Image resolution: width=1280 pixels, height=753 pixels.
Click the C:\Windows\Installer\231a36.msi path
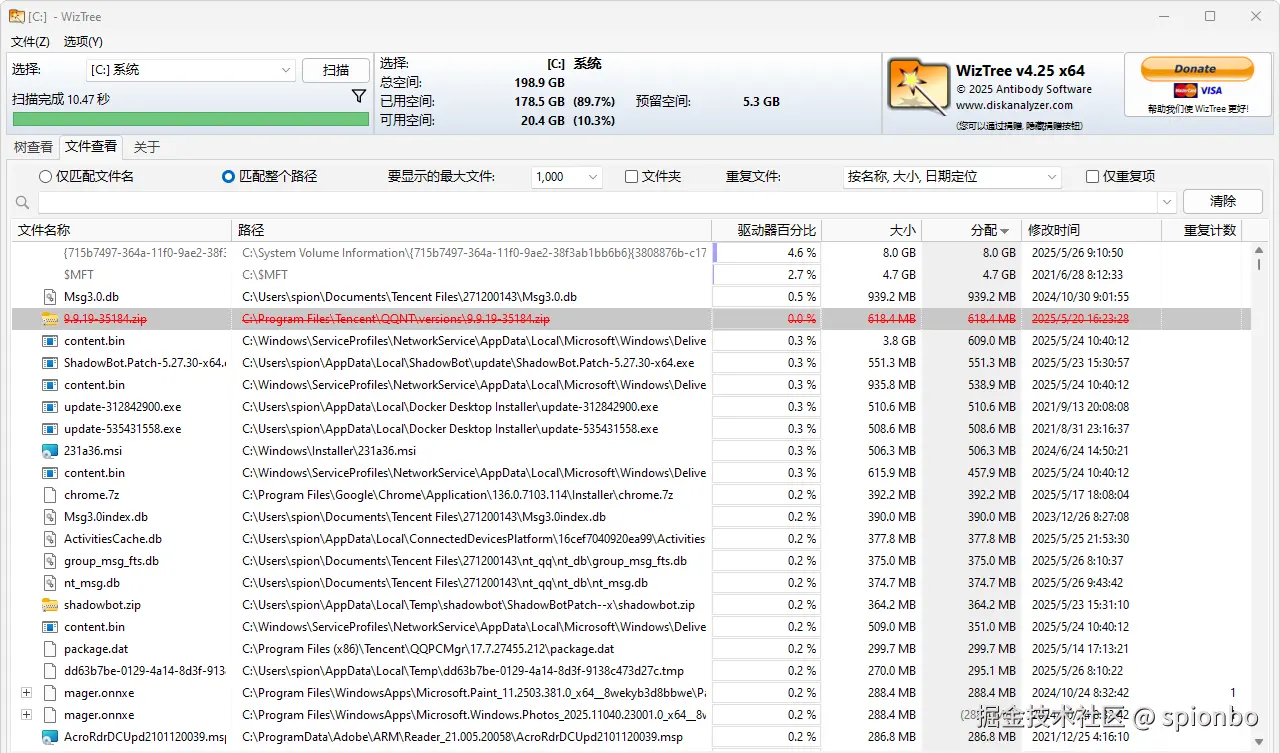[329, 451]
